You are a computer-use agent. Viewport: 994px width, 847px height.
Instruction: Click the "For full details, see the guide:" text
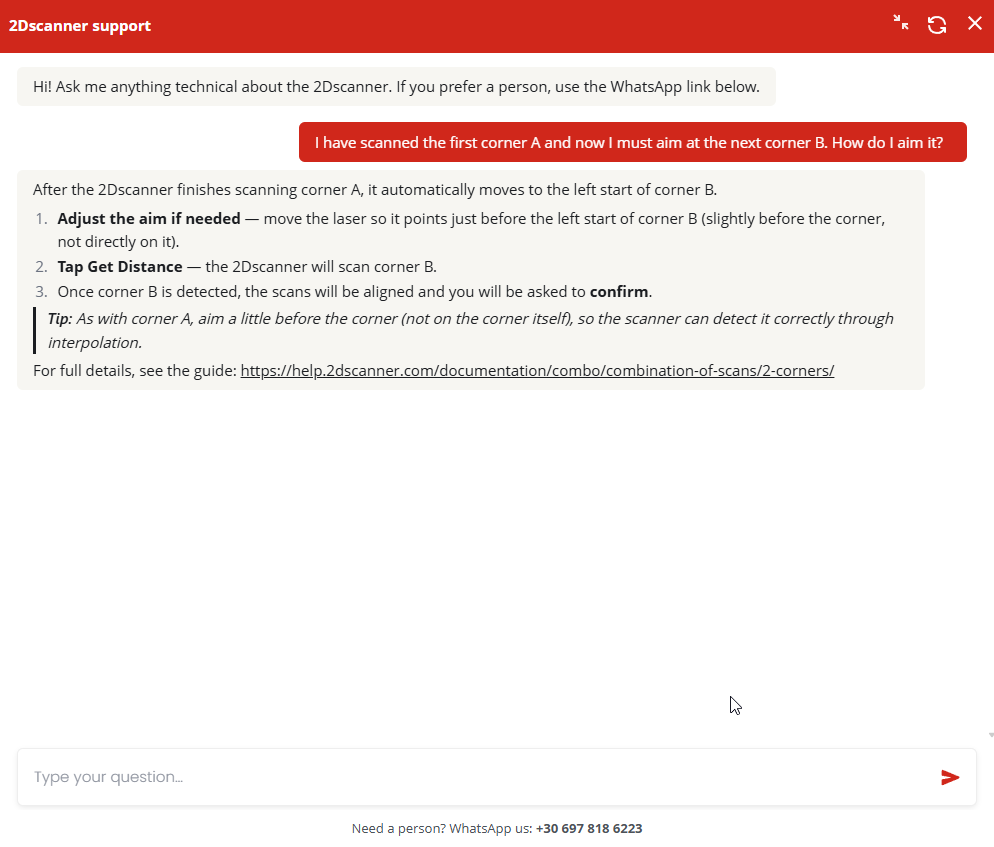click(x=135, y=370)
